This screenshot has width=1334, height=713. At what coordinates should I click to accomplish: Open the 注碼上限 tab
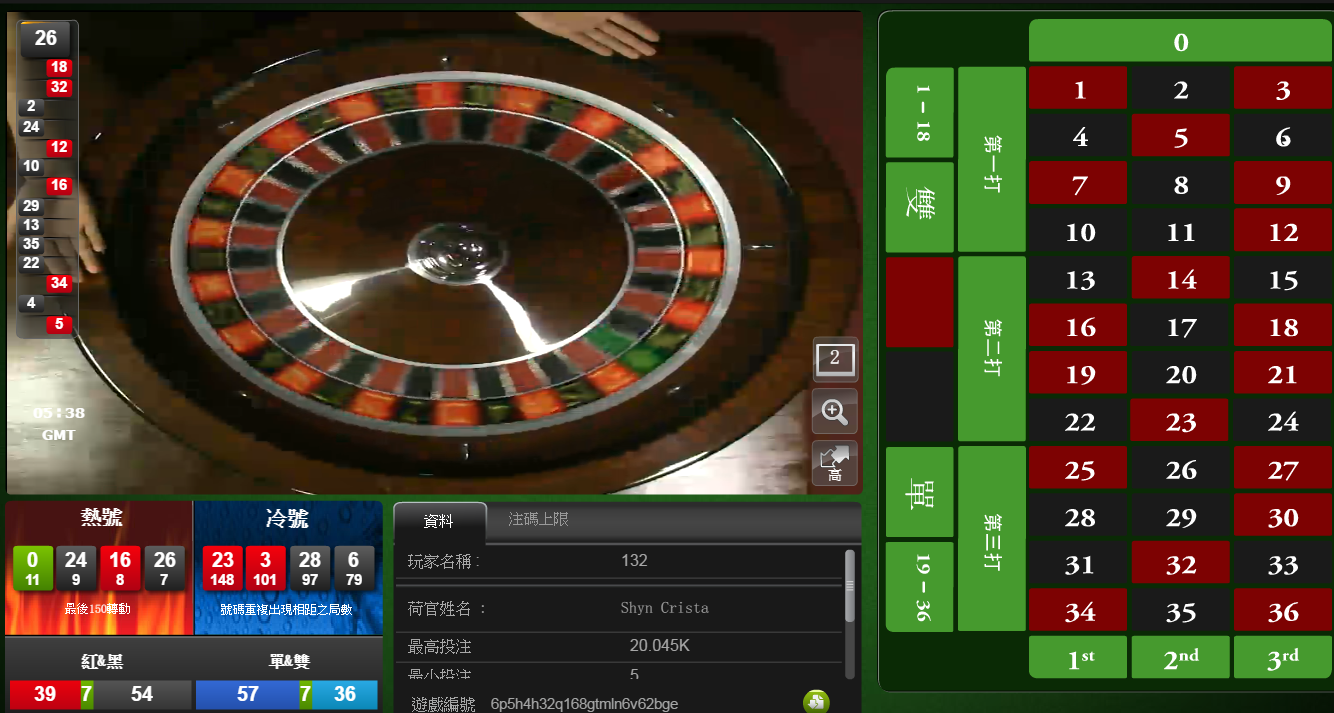click(x=538, y=520)
